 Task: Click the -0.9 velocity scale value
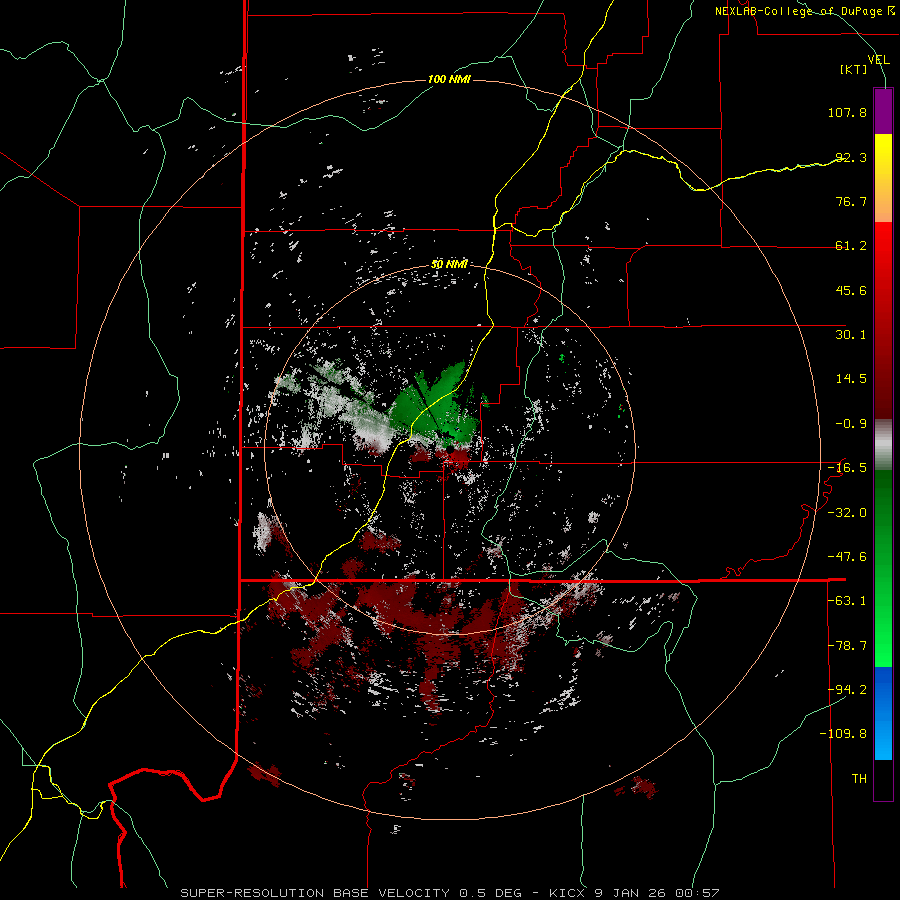[x=851, y=424]
